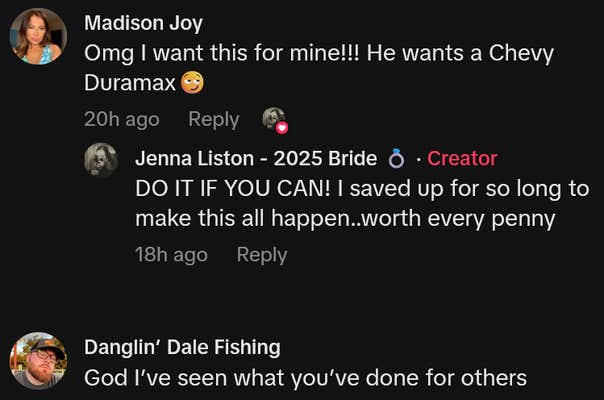Reply to Jenna Liston's comment
Viewport: 604px width, 400px height.
click(262, 255)
